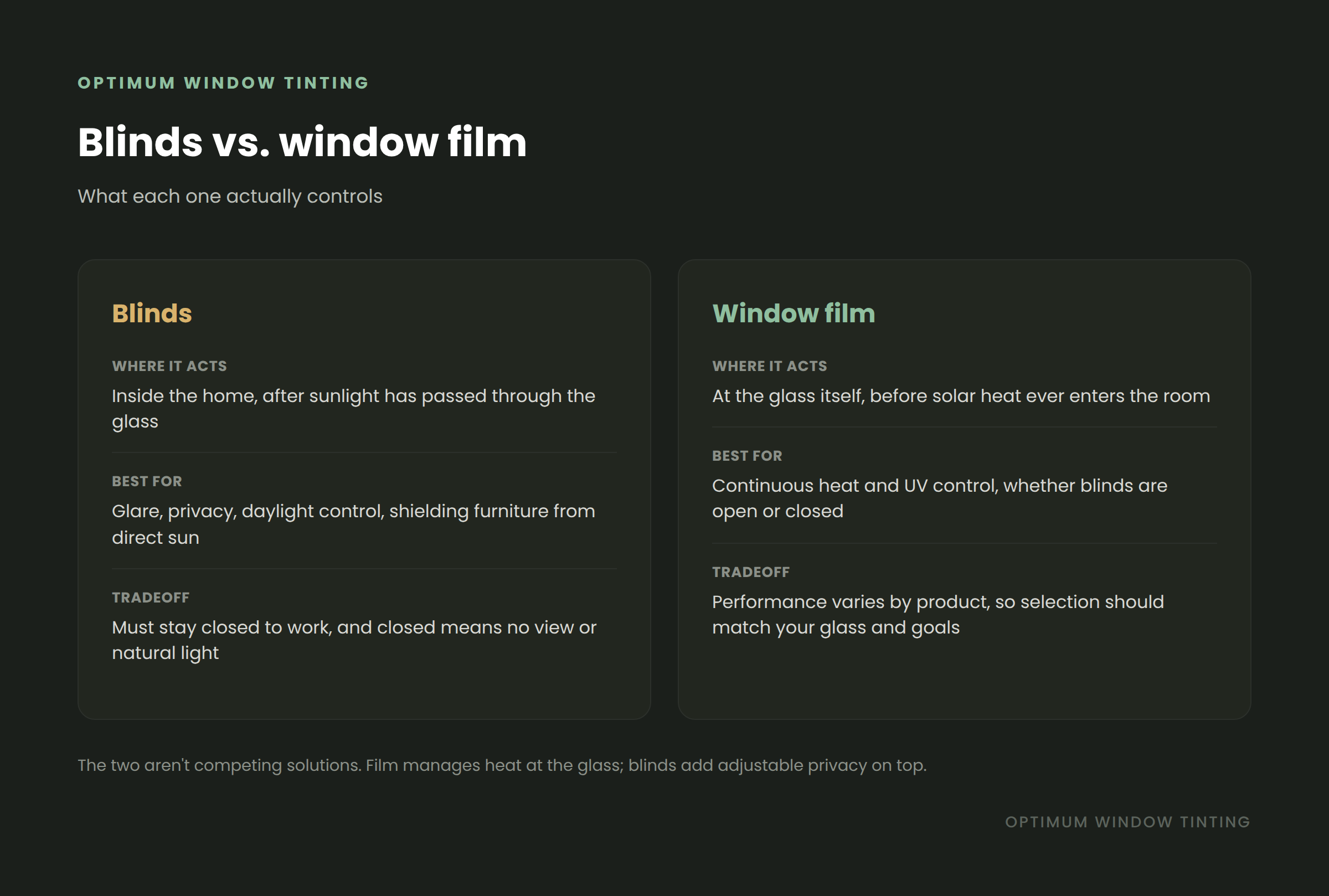The width and height of the screenshot is (1329, 896).
Task: Click 'Continuous heat and UV control' text
Action: point(854,485)
